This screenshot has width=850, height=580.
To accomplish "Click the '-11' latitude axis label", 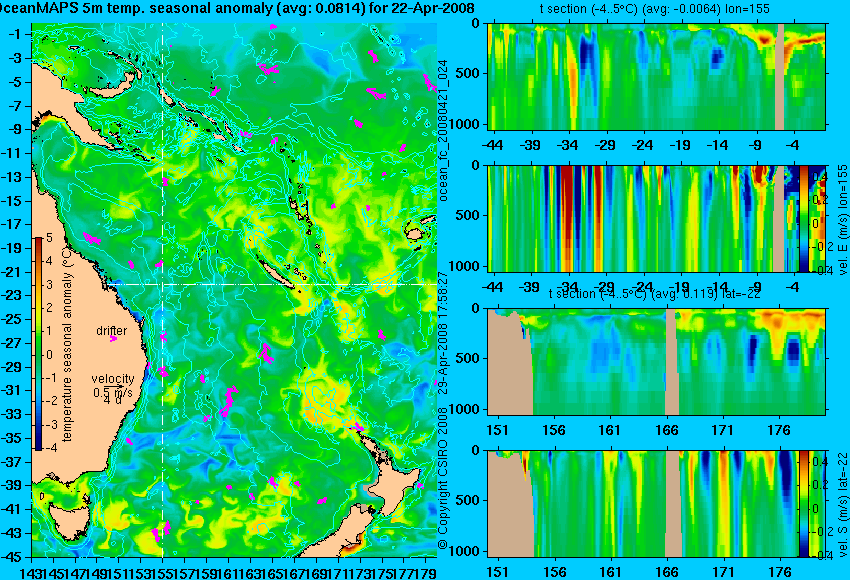I will [13, 153].
